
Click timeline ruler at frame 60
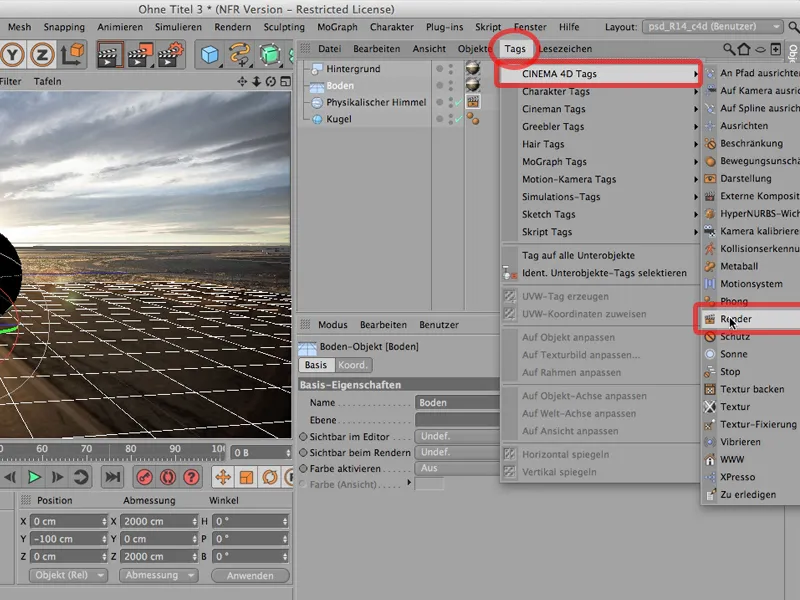tap(42, 449)
